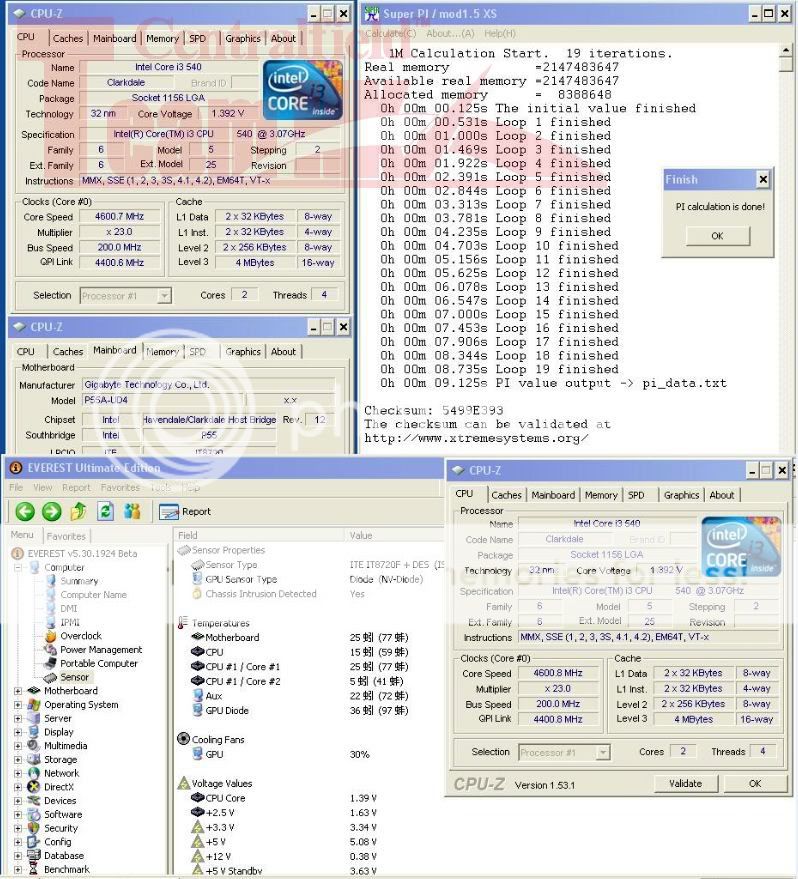The width and height of the screenshot is (798, 879).
Task: Click the Refresh icon in EVEREST toolbar
Action: pos(105,511)
